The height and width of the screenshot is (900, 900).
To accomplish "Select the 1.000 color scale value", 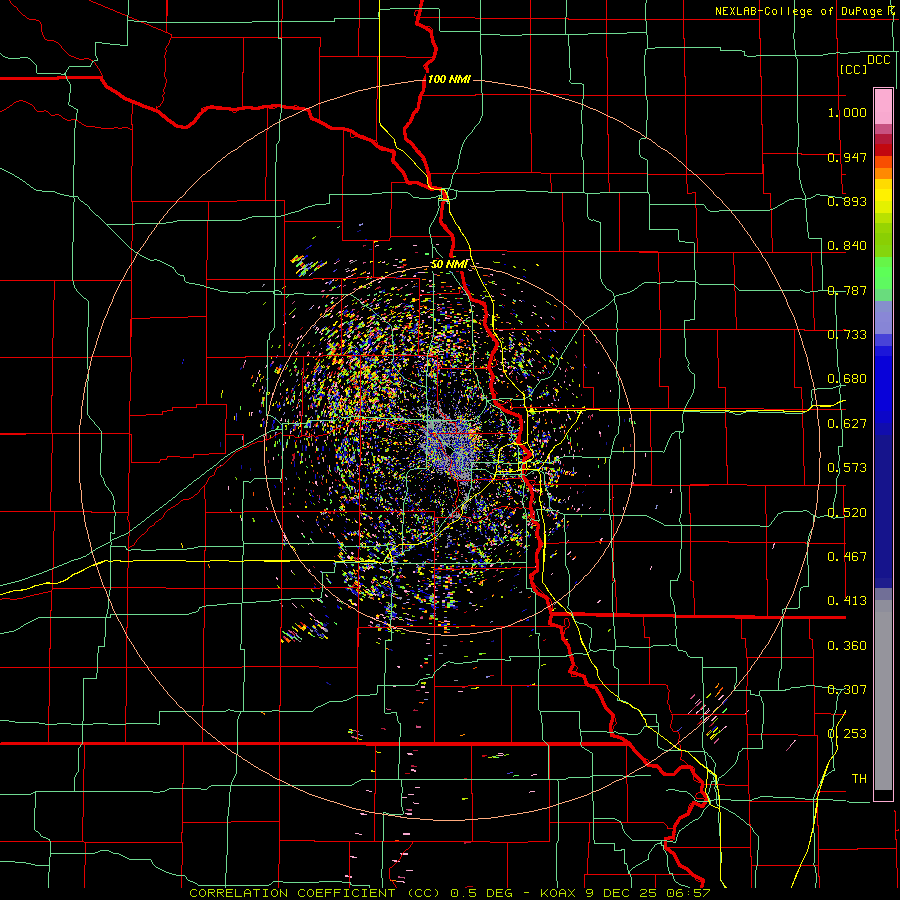I will (x=847, y=112).
